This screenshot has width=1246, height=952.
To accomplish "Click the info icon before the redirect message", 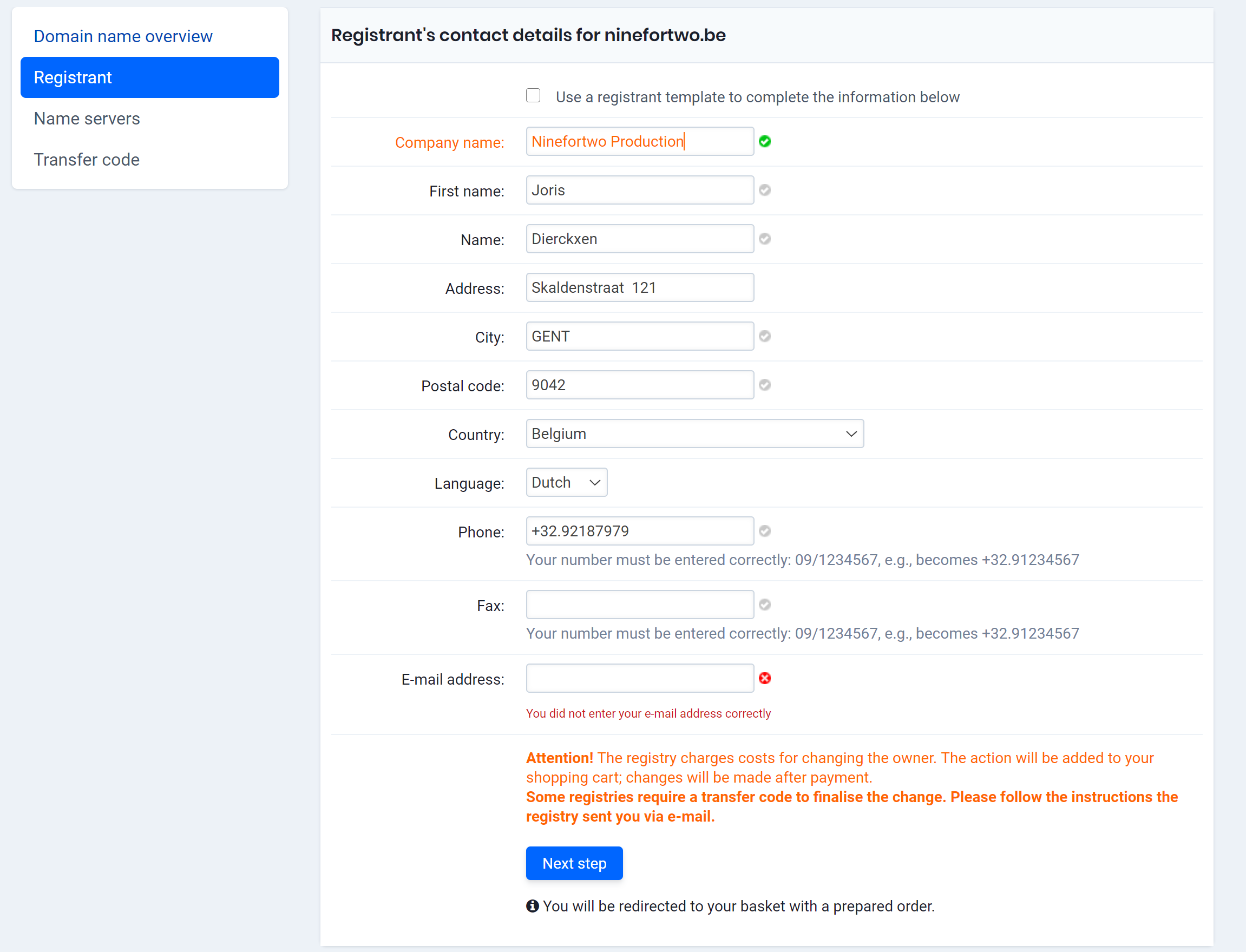I will click(x=533, y=905).
